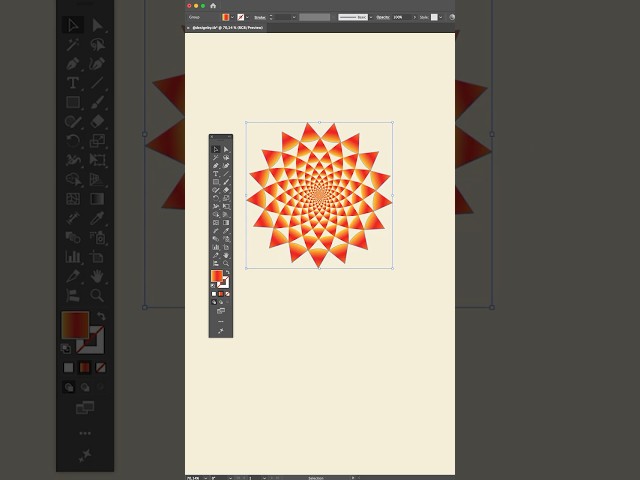The width and height of the screenshot is (640, 480).
Task: Select Blend tool in enlarged dimmed toolbar
Action: point(73,237)
